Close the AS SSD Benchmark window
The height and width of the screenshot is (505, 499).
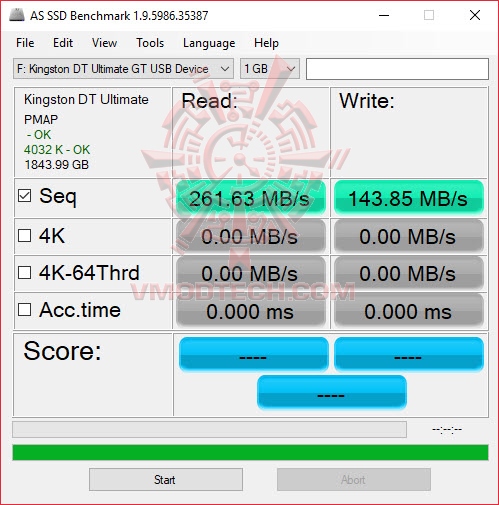coord(475,15)
